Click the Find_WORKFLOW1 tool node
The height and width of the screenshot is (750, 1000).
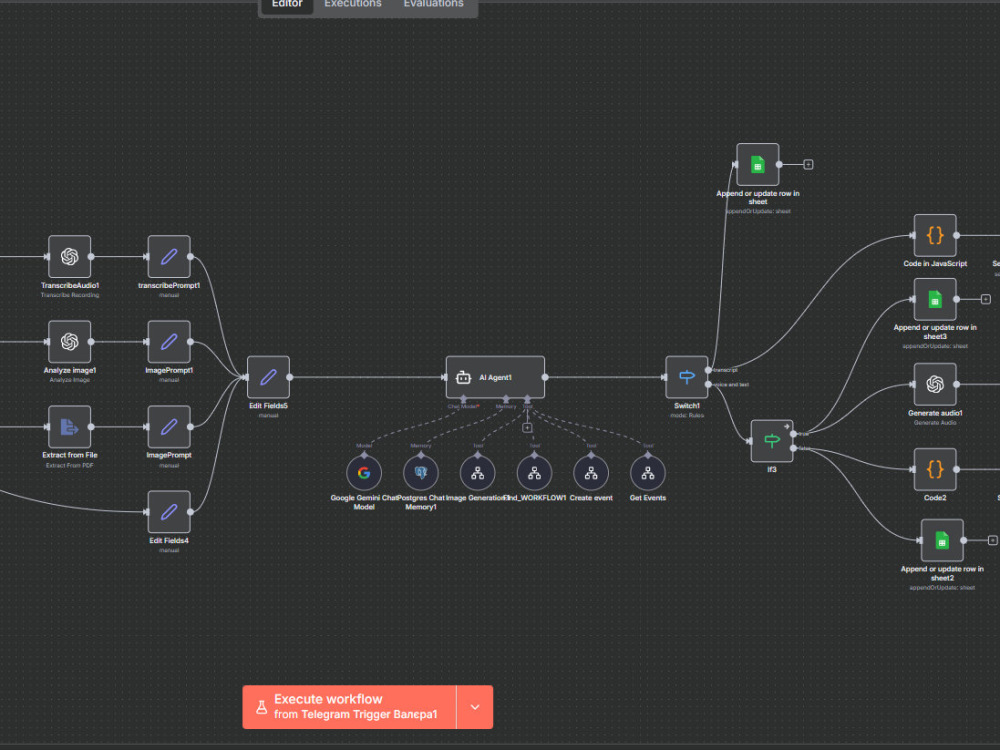(x=534, y=473)
